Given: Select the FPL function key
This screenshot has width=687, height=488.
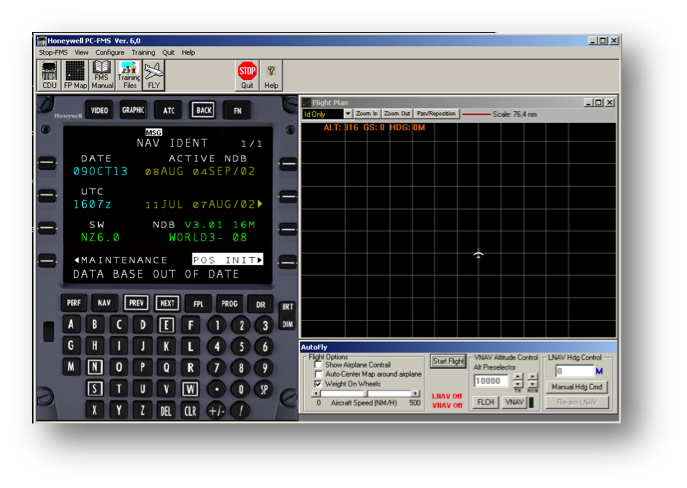Looking at the screenshot, I should click(198, 303).
